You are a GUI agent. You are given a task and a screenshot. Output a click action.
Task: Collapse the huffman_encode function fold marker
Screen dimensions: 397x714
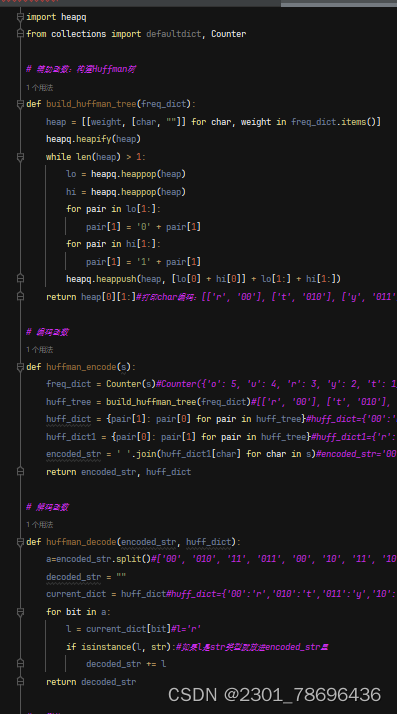pos(20,367)
